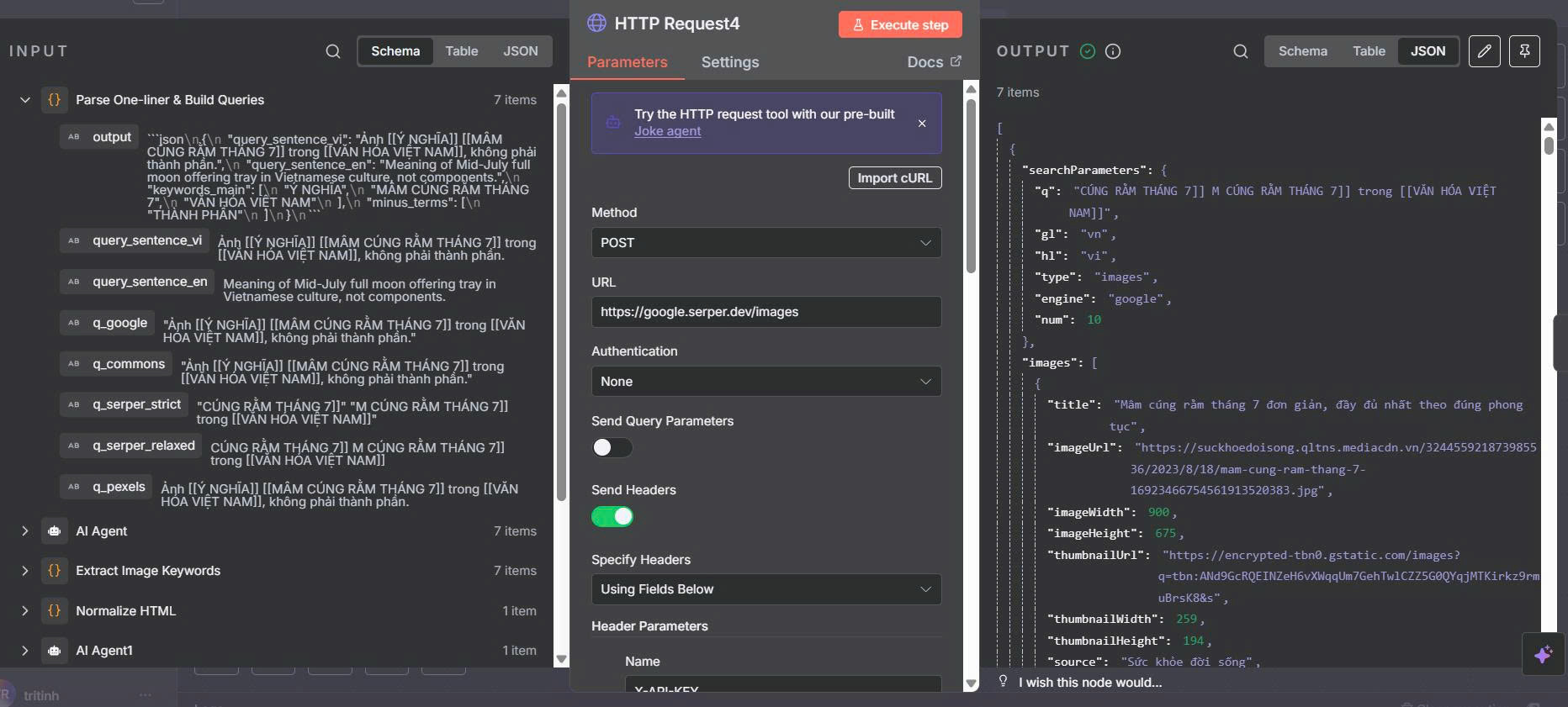Click the string type icon beside q_pexels
Image resolution: width=1568 pixels, height=707 pixels.
(74, 487)
